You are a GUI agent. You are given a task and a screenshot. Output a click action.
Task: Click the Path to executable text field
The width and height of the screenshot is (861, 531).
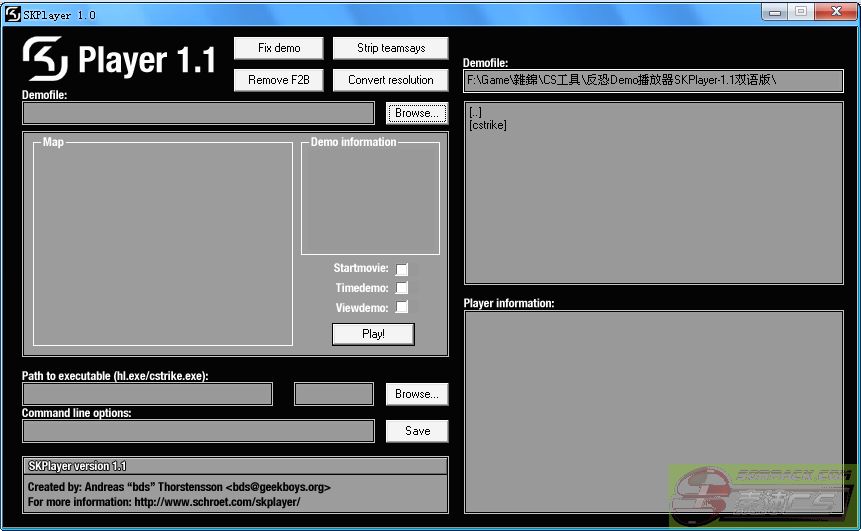tap(147, 394)
